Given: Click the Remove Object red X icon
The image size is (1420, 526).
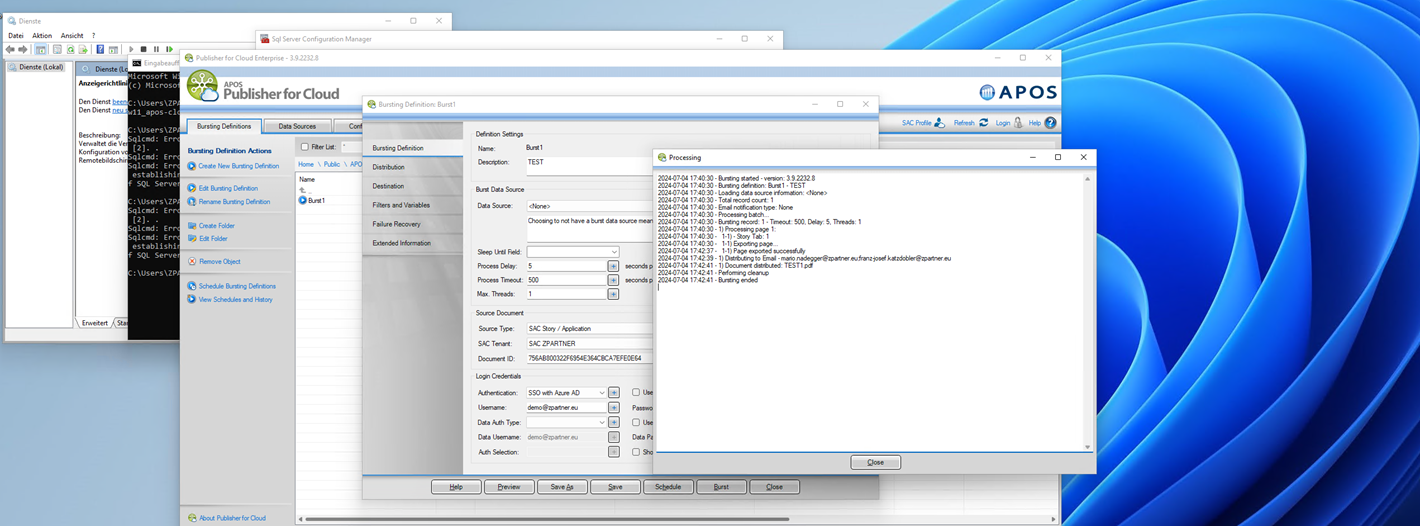Looking at the screenshot, I should (191, 261).
